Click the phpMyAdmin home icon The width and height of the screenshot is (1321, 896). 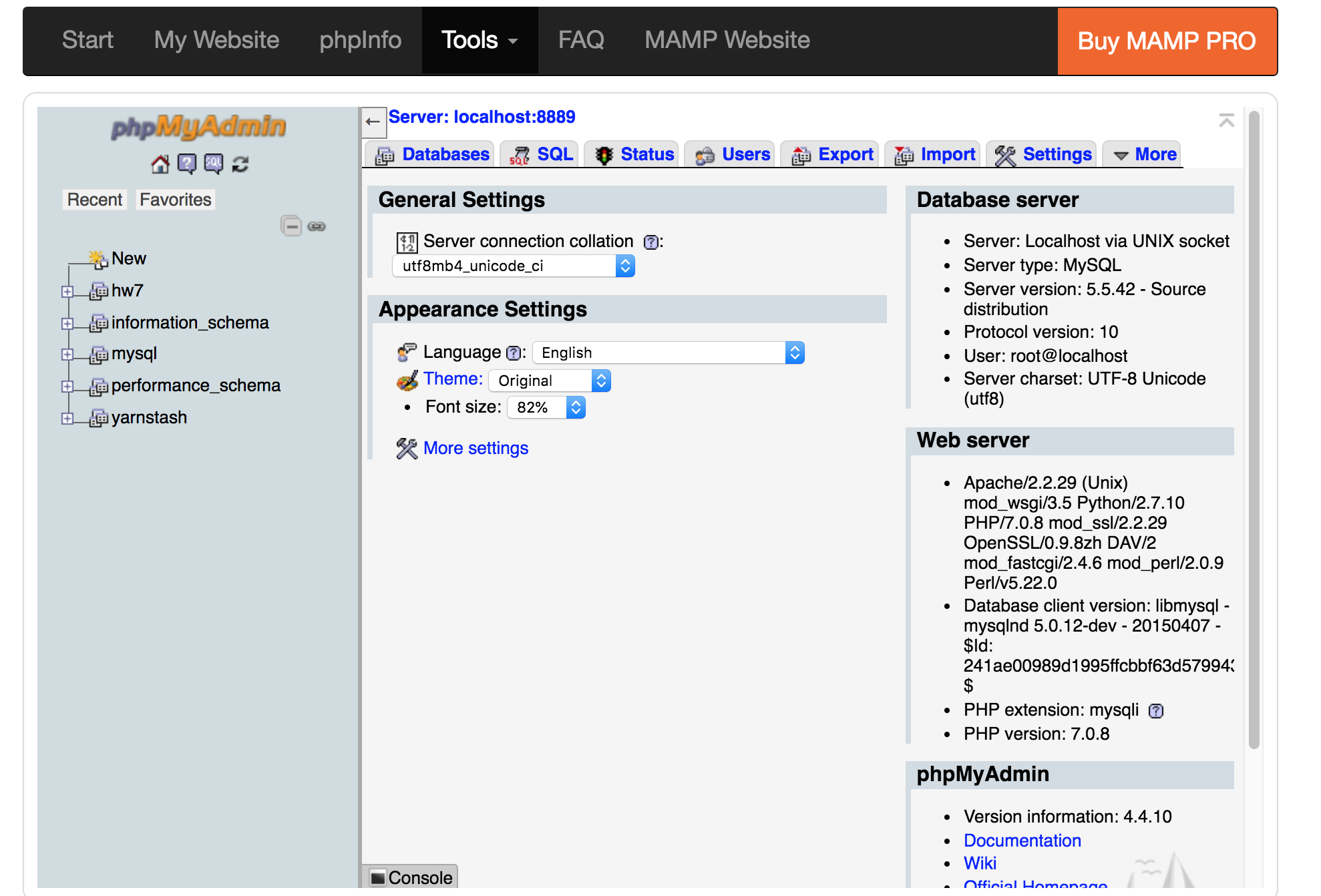pyautogui.click(x=160, y=164)
